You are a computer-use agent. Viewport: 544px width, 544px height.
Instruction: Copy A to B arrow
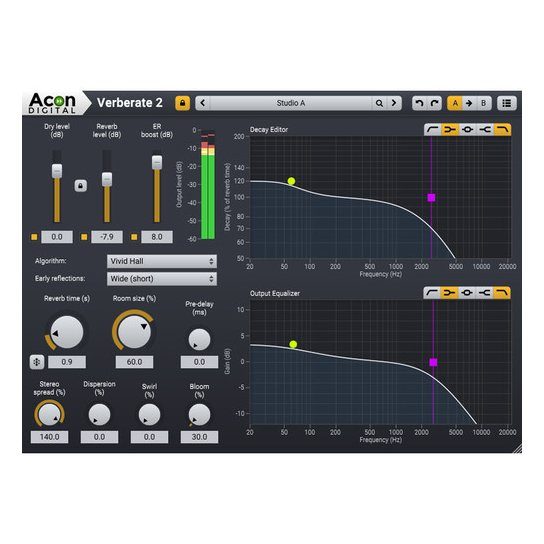[x=469, y=103]
